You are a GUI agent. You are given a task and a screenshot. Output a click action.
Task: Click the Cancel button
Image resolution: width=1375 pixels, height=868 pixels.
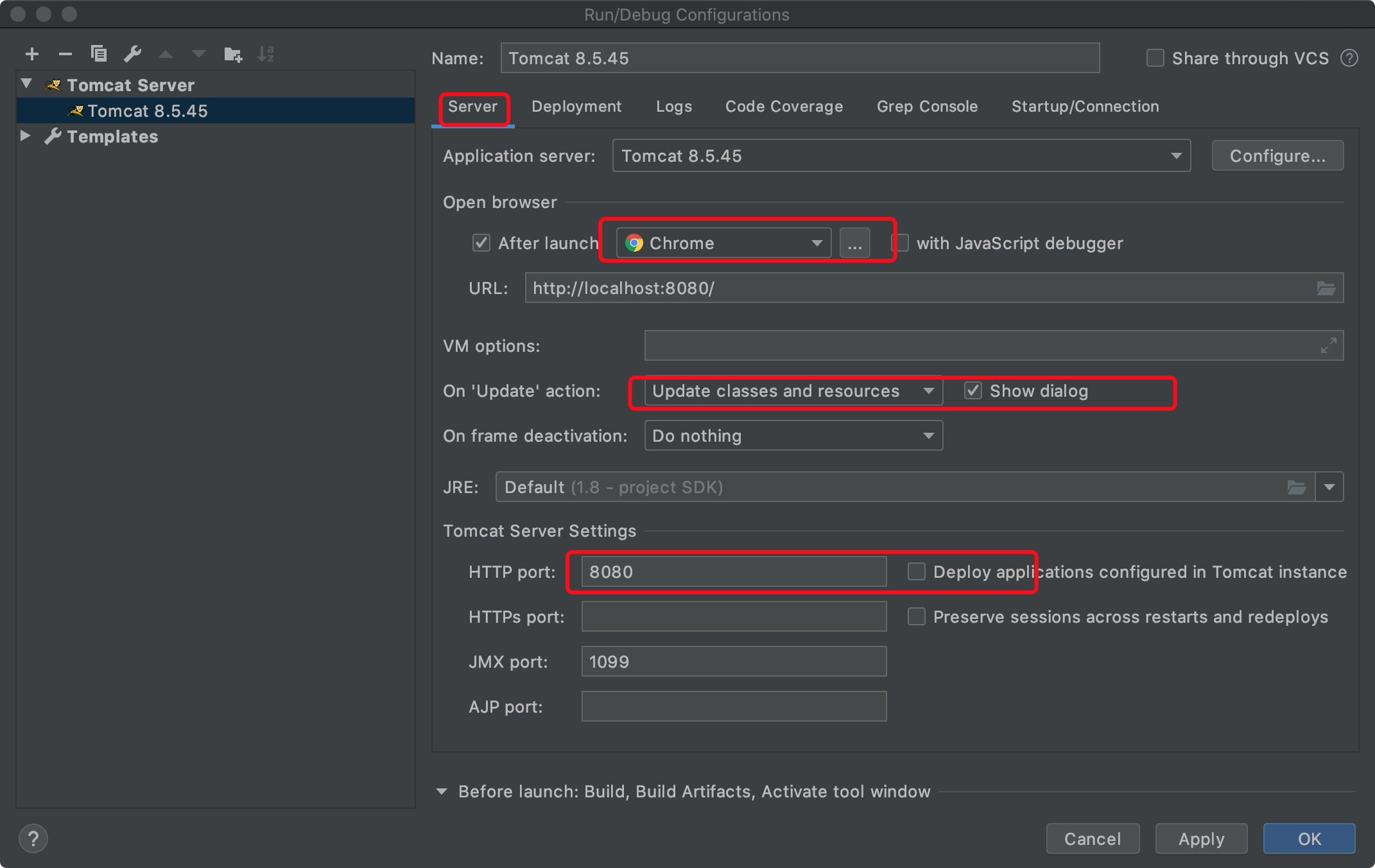pos(1093,838)
